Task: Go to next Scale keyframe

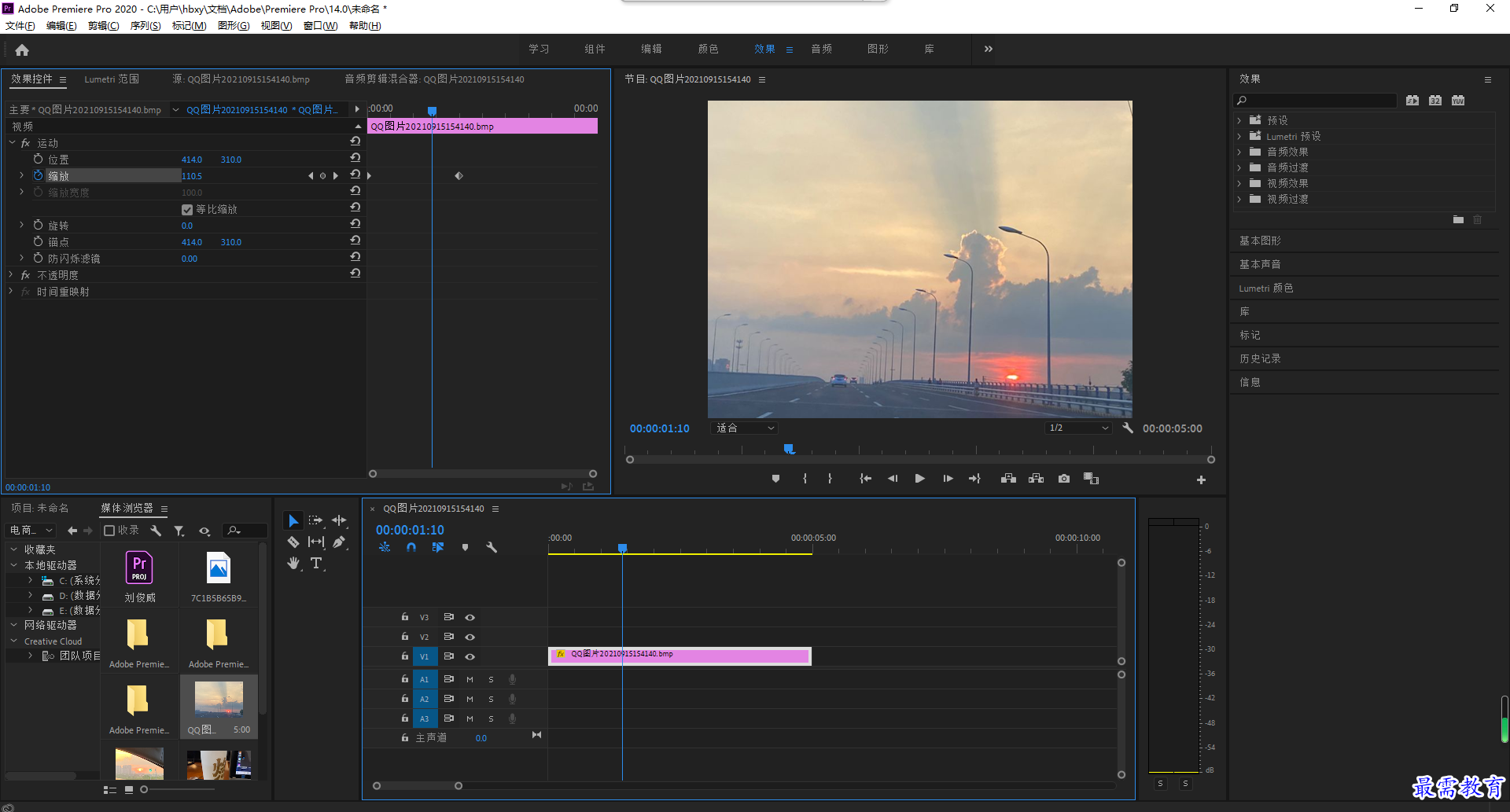Action: click(x=336, y=176)
